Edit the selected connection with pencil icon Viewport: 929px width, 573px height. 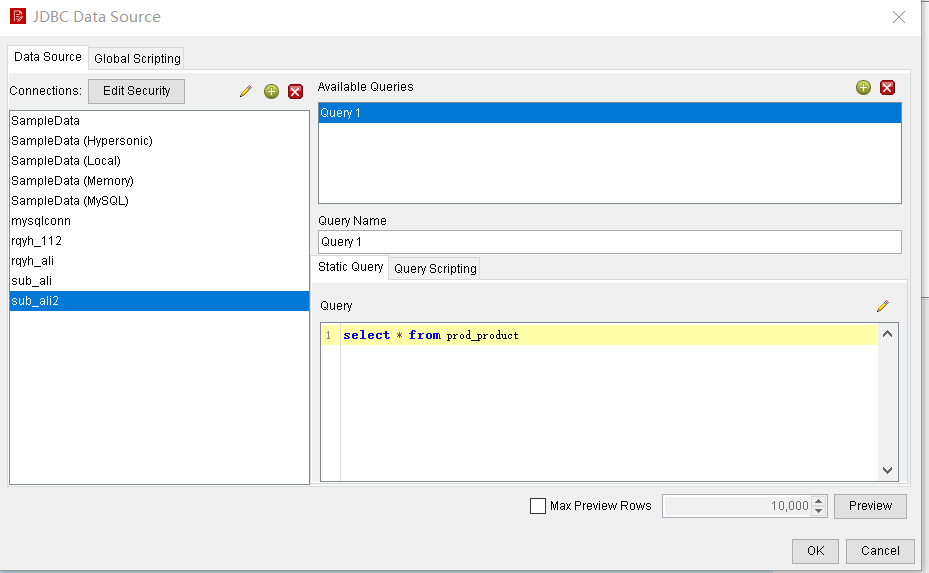(246, 91)
